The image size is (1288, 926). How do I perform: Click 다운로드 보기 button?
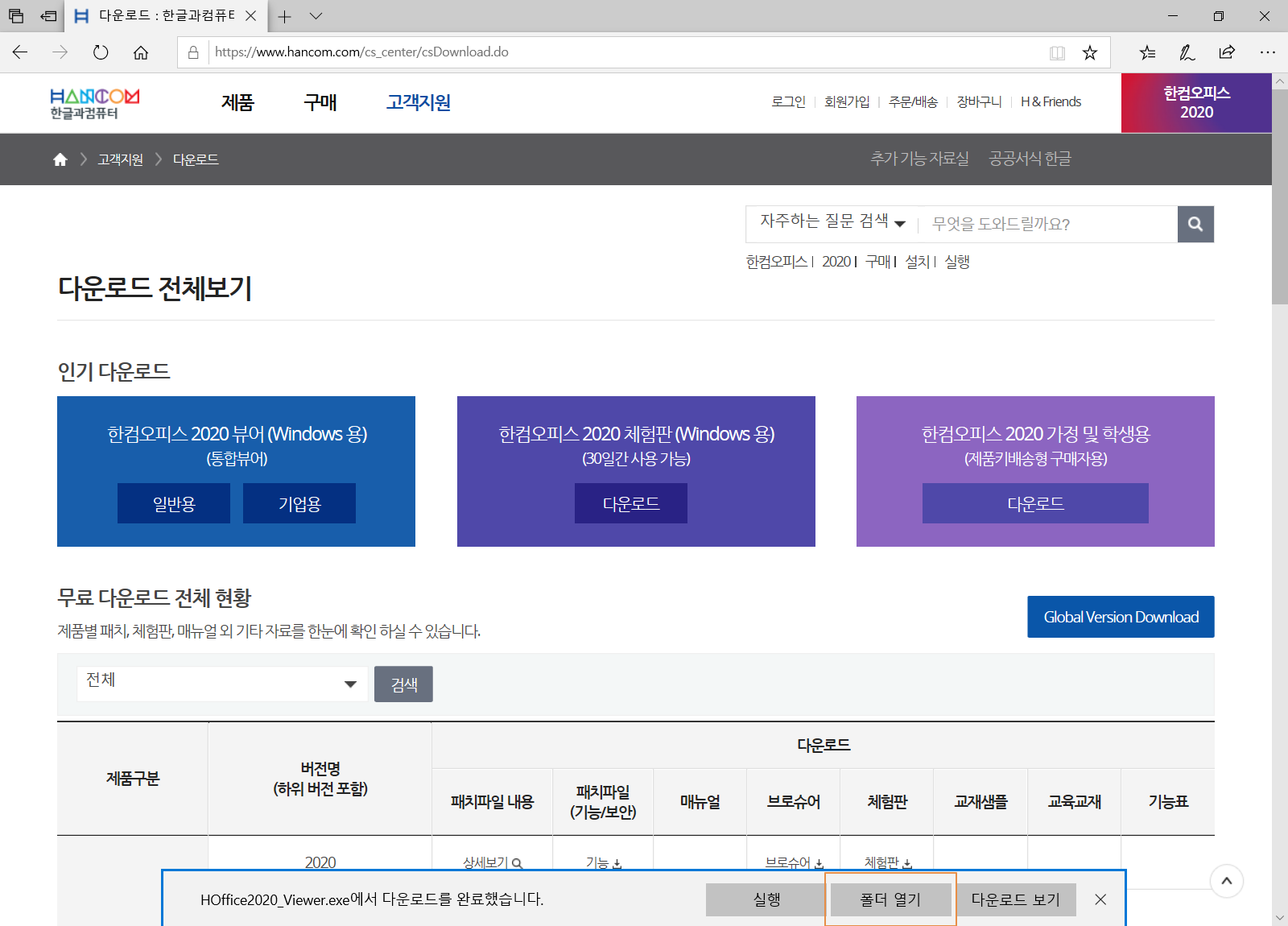point(1016,899)
